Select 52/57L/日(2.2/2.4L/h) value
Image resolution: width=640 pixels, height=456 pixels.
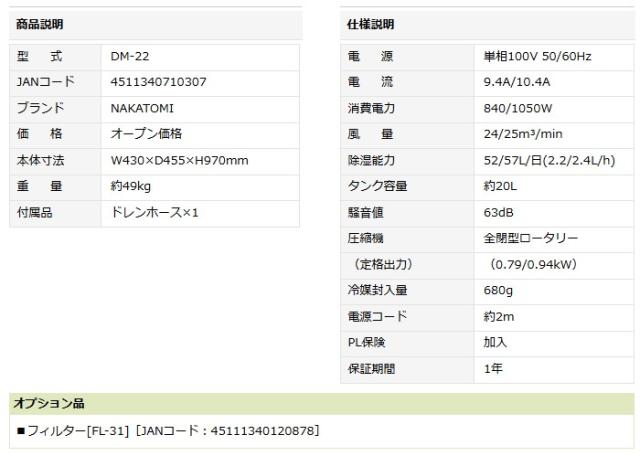(549, 160)
